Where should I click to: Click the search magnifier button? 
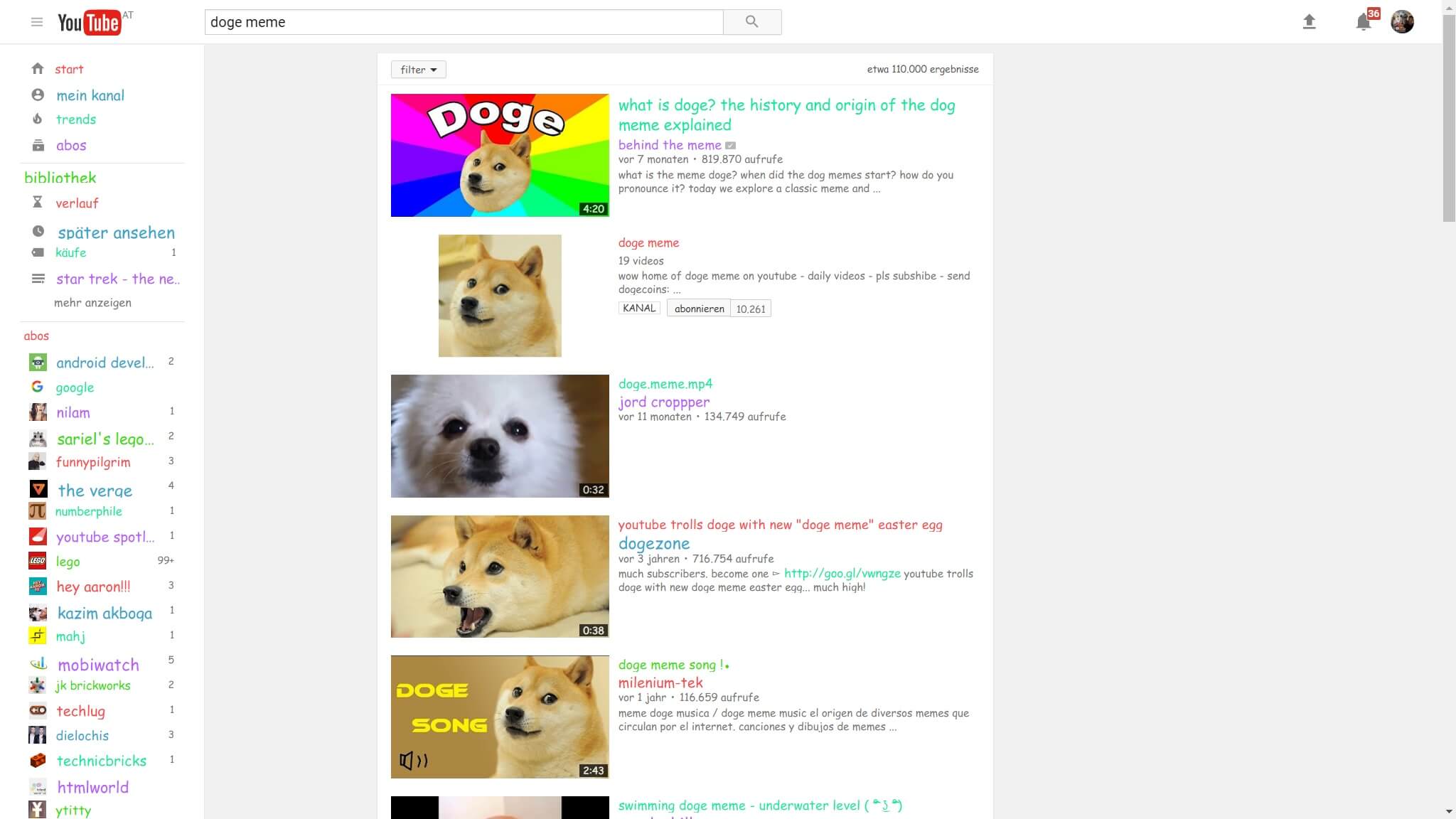click(751, 22)
